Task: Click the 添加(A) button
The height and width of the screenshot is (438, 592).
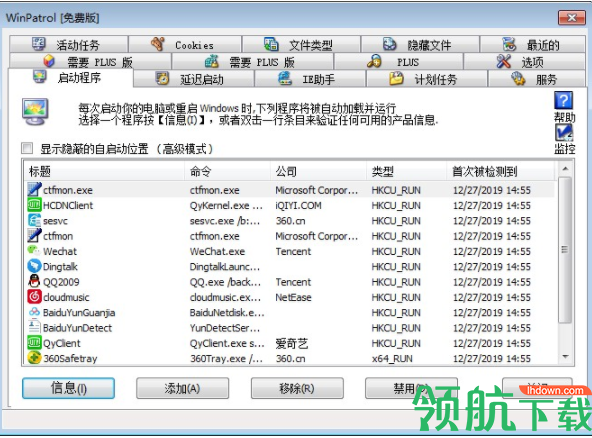Action: (x=182, y=388)
